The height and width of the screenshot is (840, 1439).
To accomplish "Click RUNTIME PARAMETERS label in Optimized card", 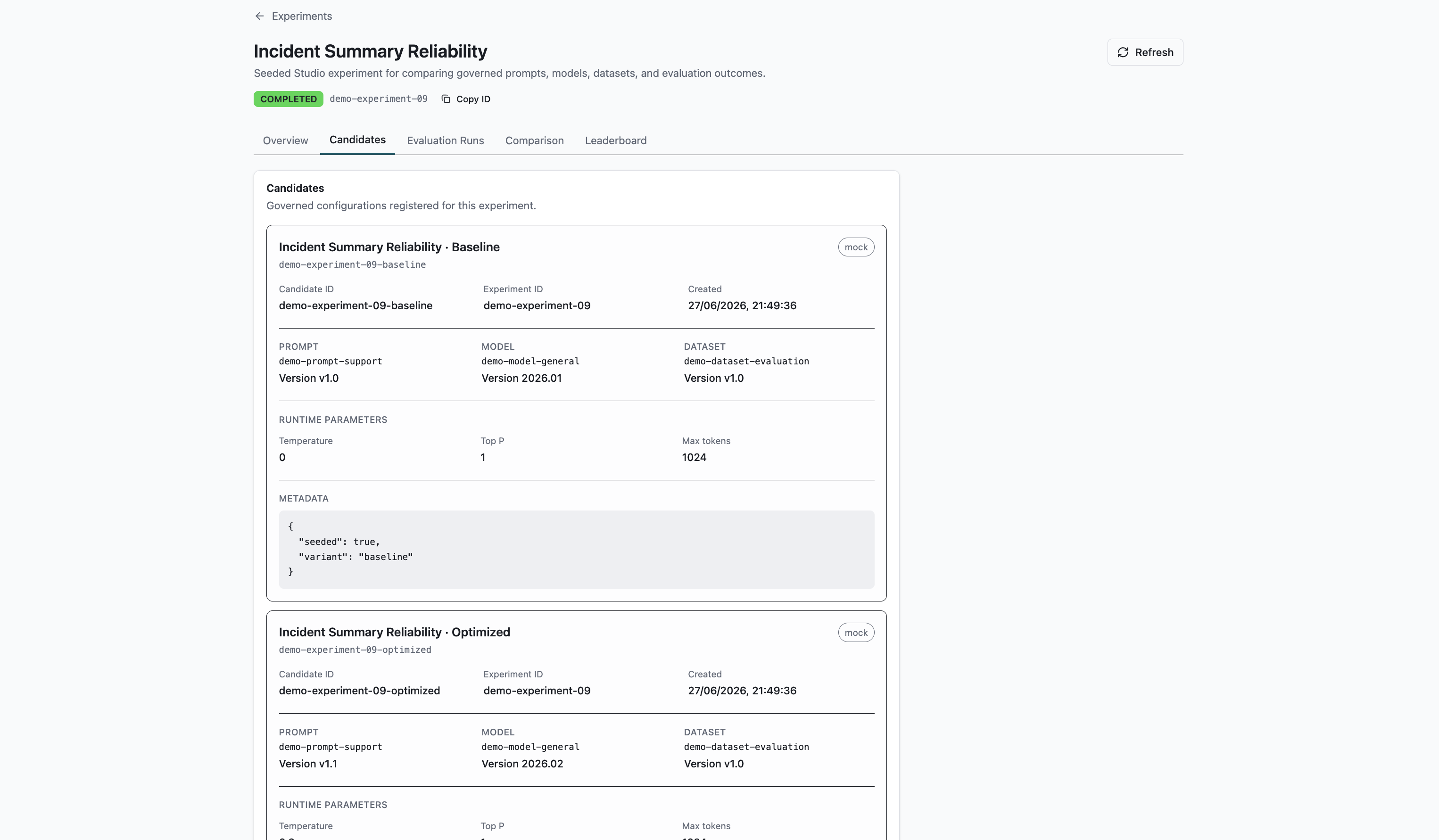I will (333, 805).
